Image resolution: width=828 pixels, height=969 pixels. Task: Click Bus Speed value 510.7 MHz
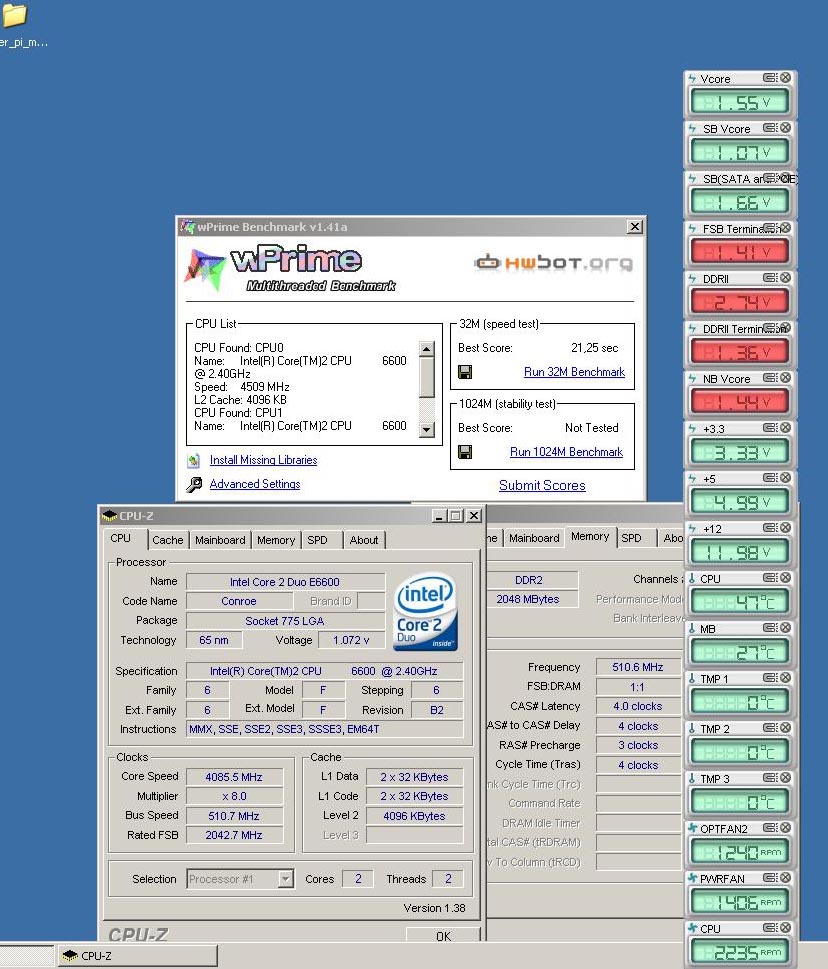pos(234,816)
